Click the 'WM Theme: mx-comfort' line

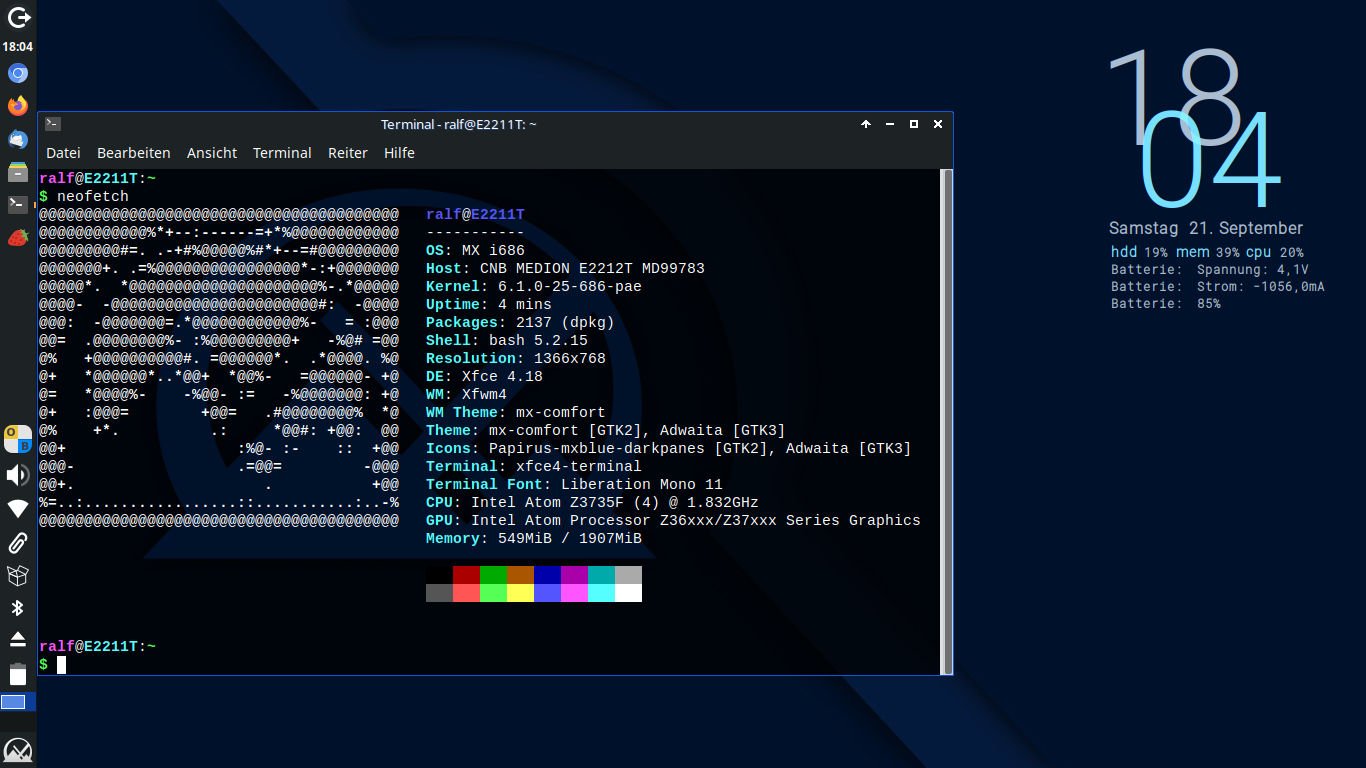pyautogui.click(x=516, y=413)
